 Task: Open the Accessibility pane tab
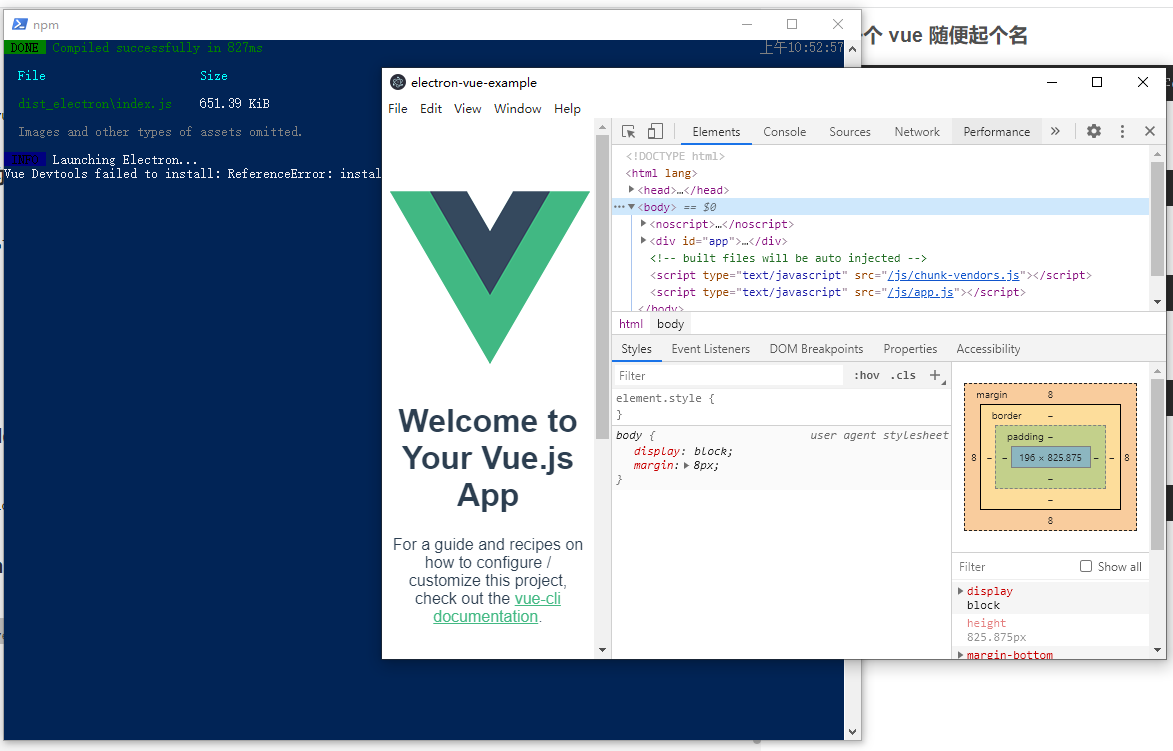coord(988,349)
